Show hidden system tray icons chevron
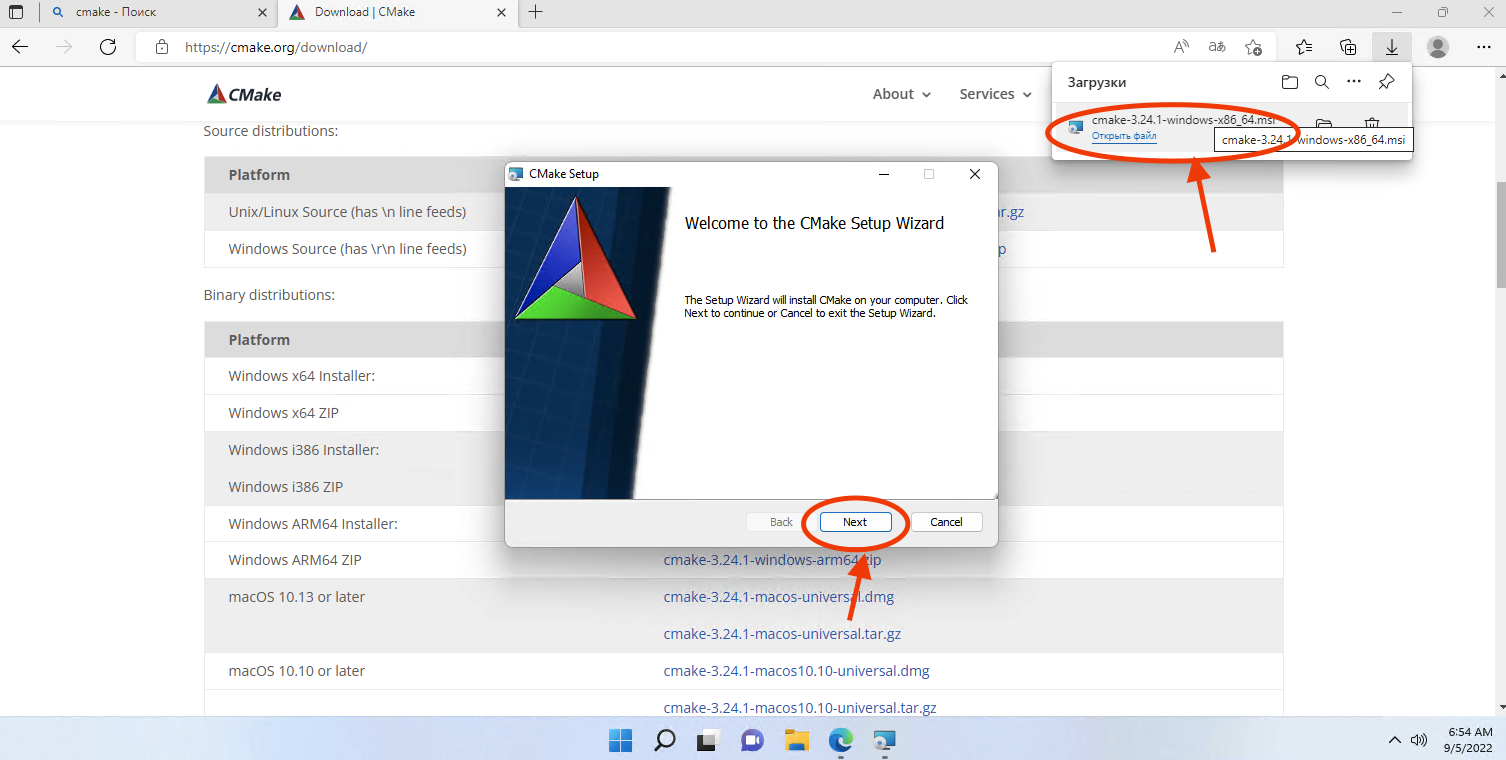Viewport: 1506px width, 760px height. (1394, 741)
